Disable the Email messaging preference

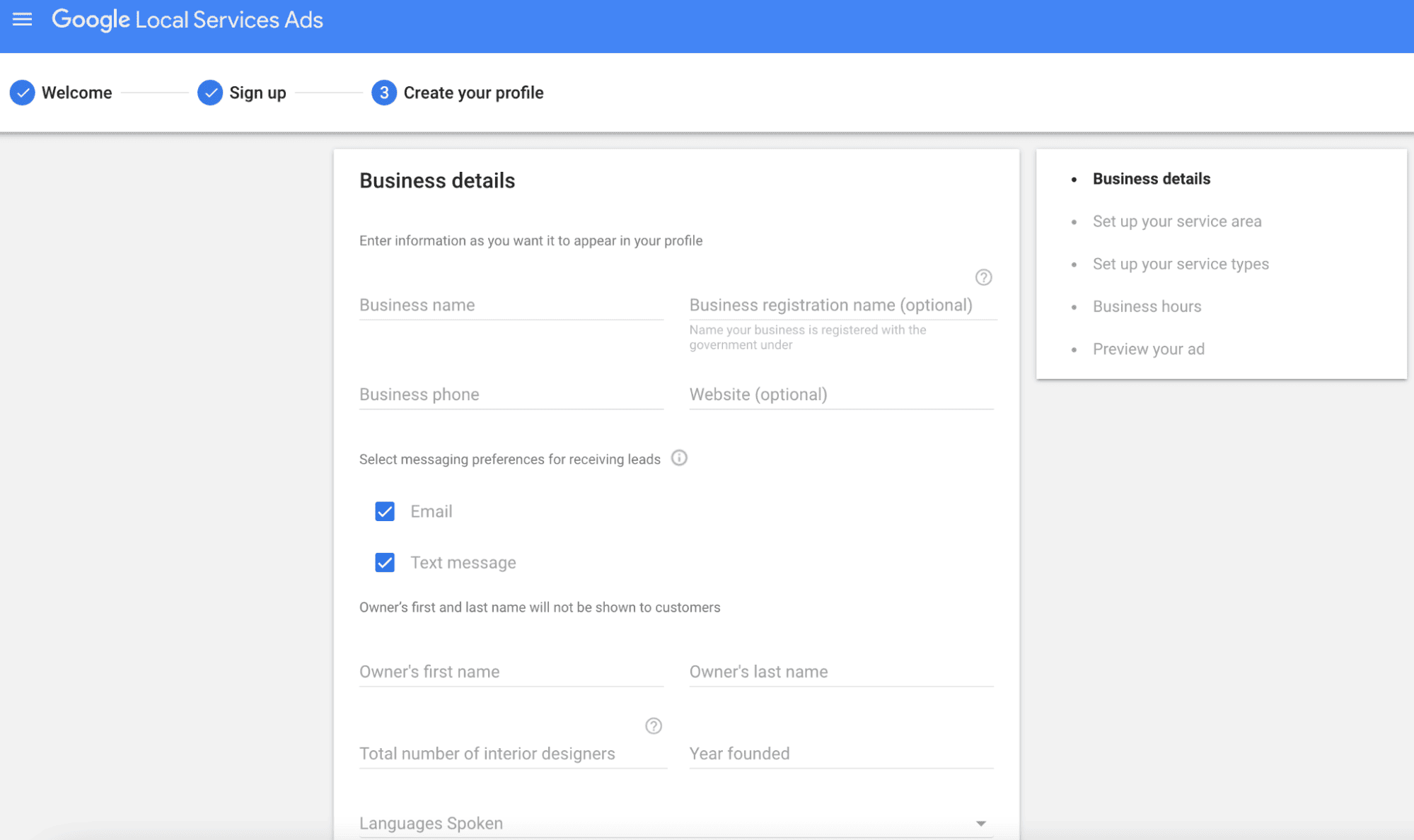pyautogui.click(x=384, y=511)
